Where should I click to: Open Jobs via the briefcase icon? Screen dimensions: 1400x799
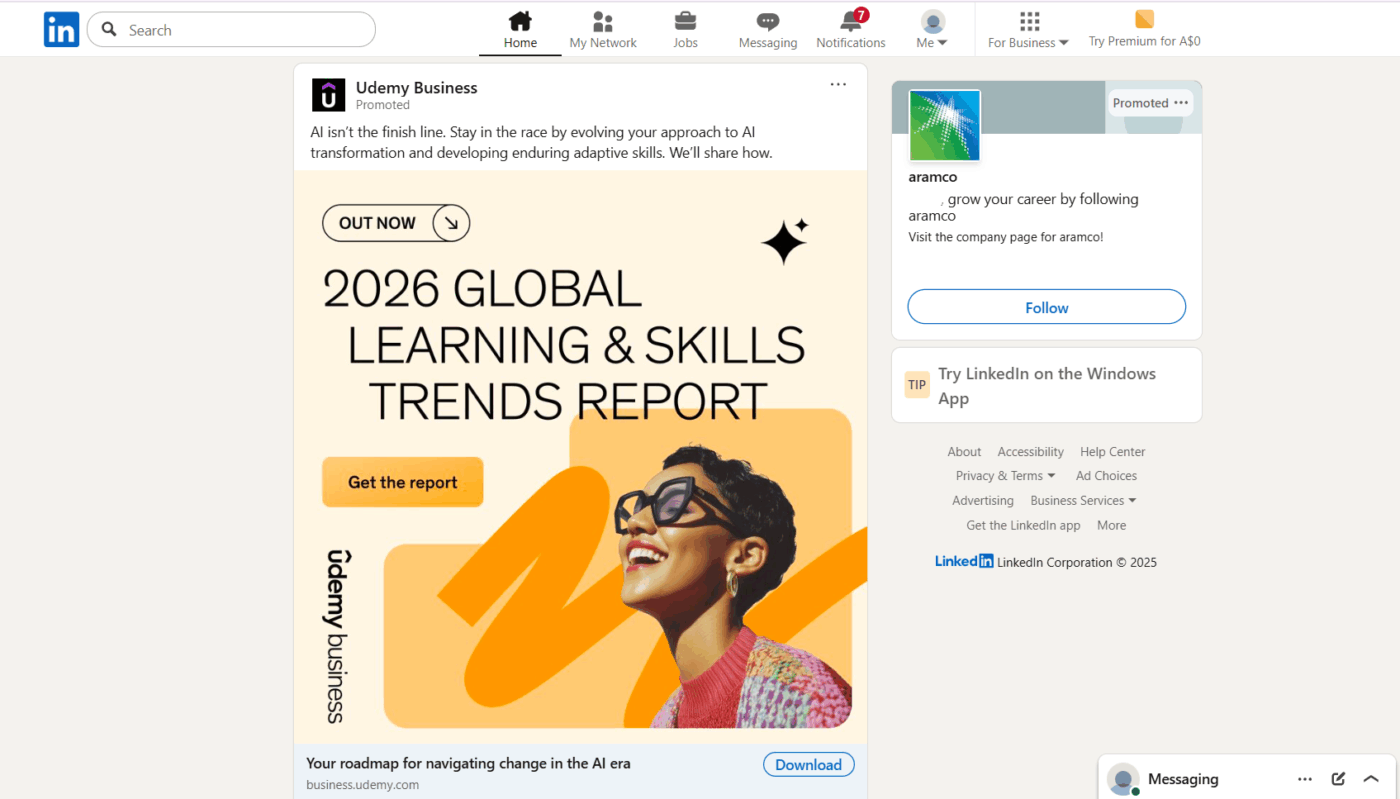click(685, 22)
